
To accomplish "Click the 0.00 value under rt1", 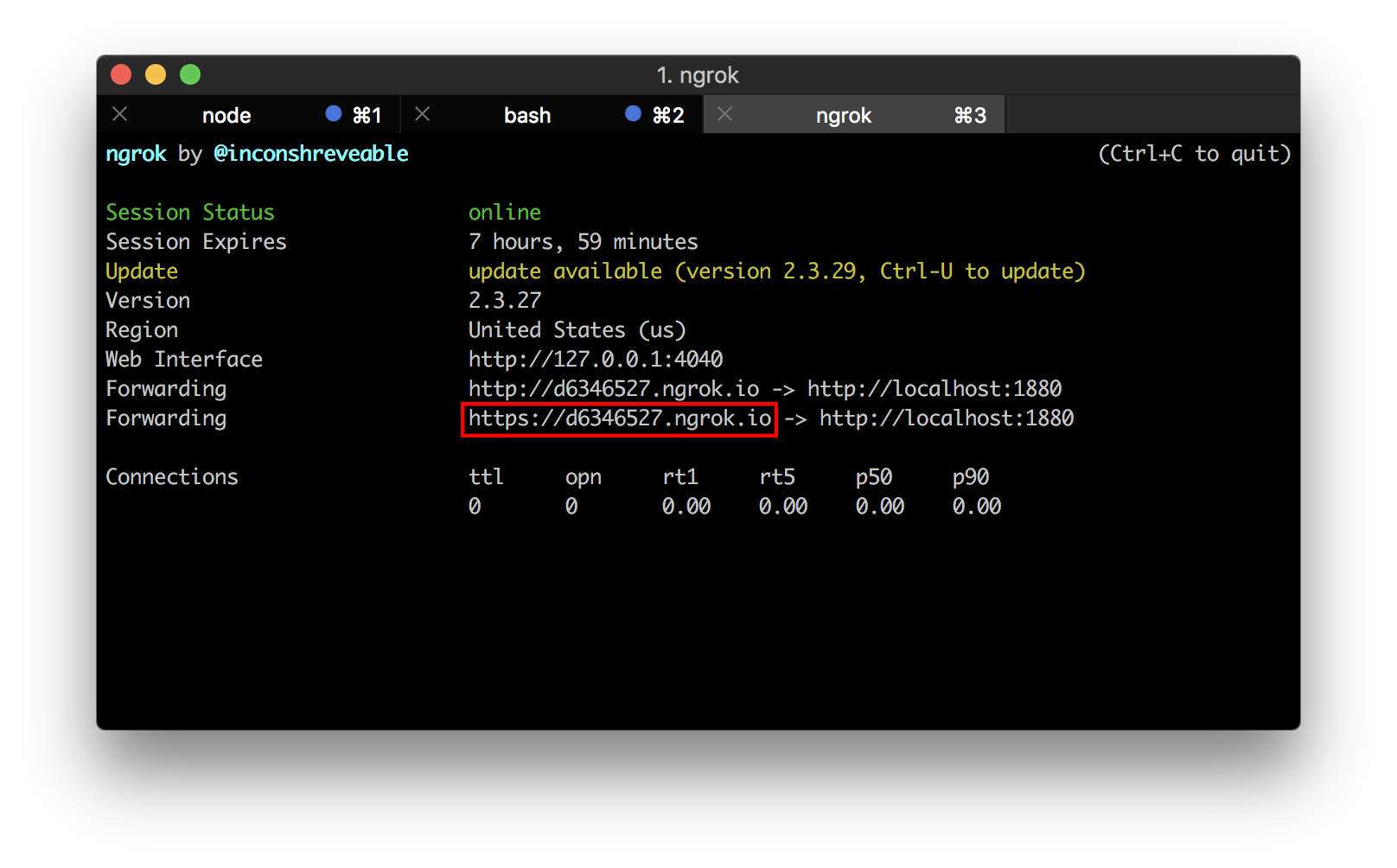I will pyautogui.click(x=686, y=507).
